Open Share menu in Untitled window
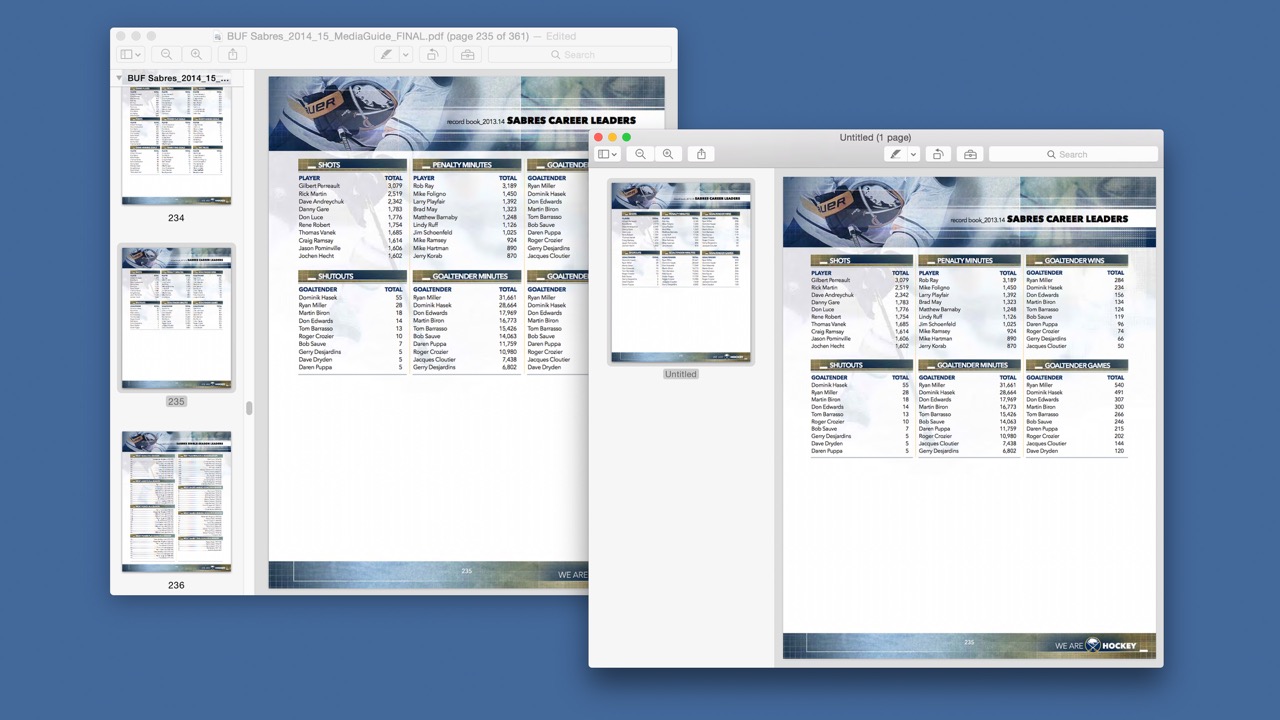The image size is (1280, 720). pyautogui.click(x=701, y=154)
